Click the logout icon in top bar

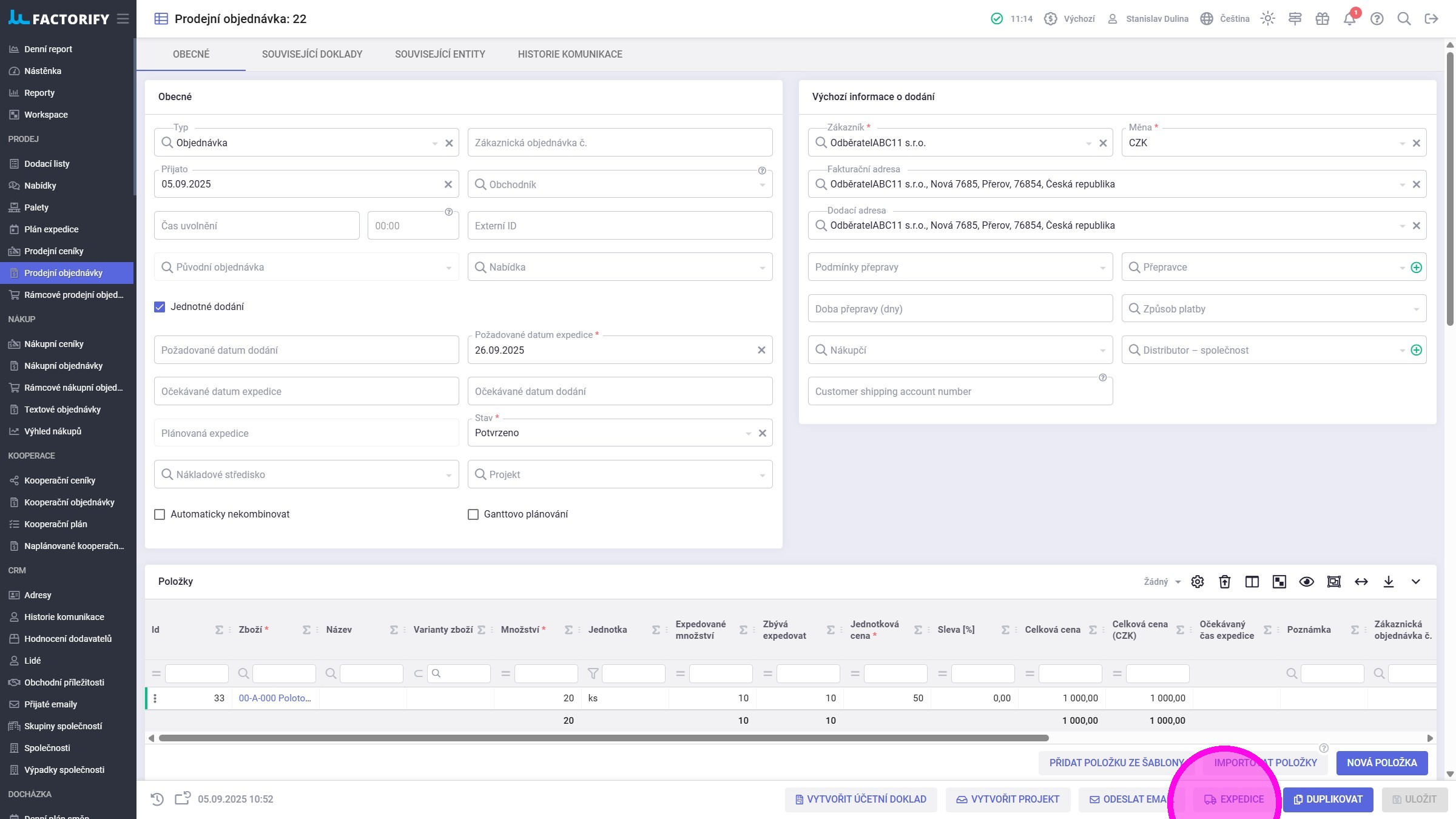[x=1431, y=19]
